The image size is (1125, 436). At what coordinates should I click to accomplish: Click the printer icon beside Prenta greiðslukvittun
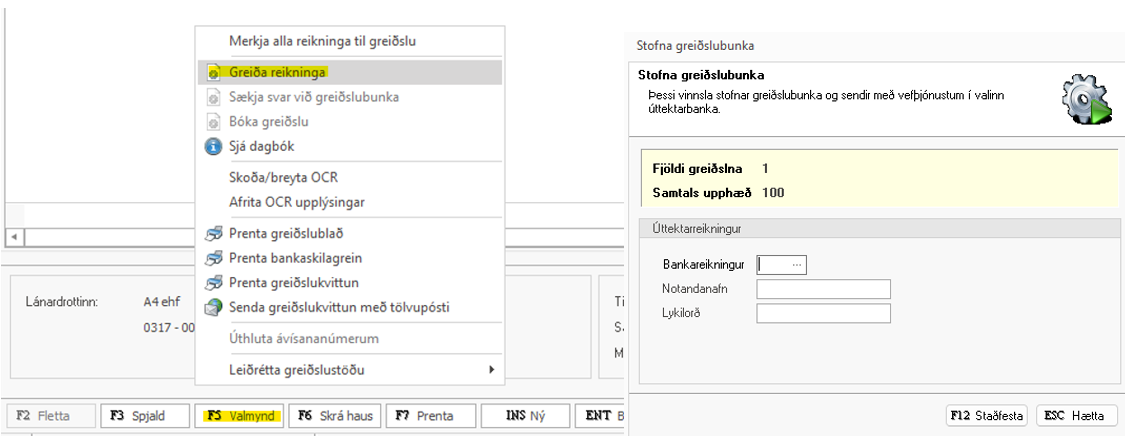coord(213,283)
